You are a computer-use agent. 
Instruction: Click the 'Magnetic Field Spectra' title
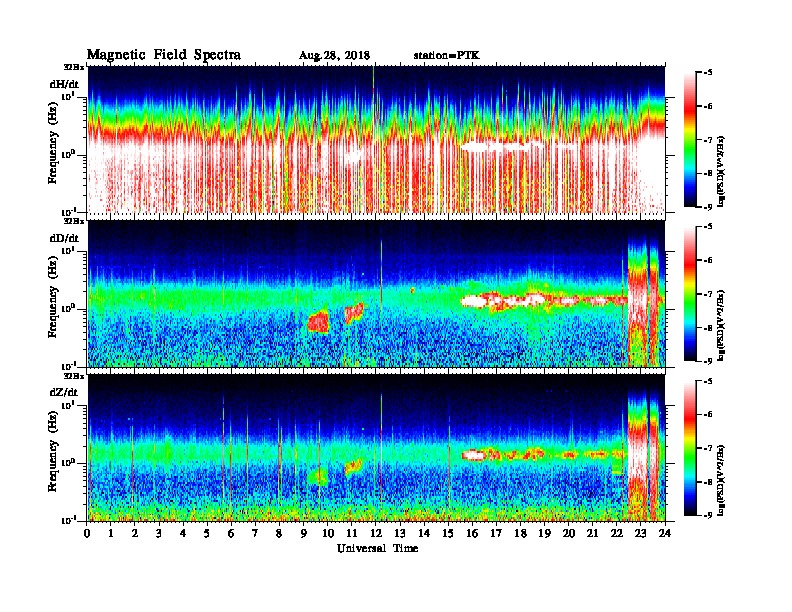click(164, 55)
